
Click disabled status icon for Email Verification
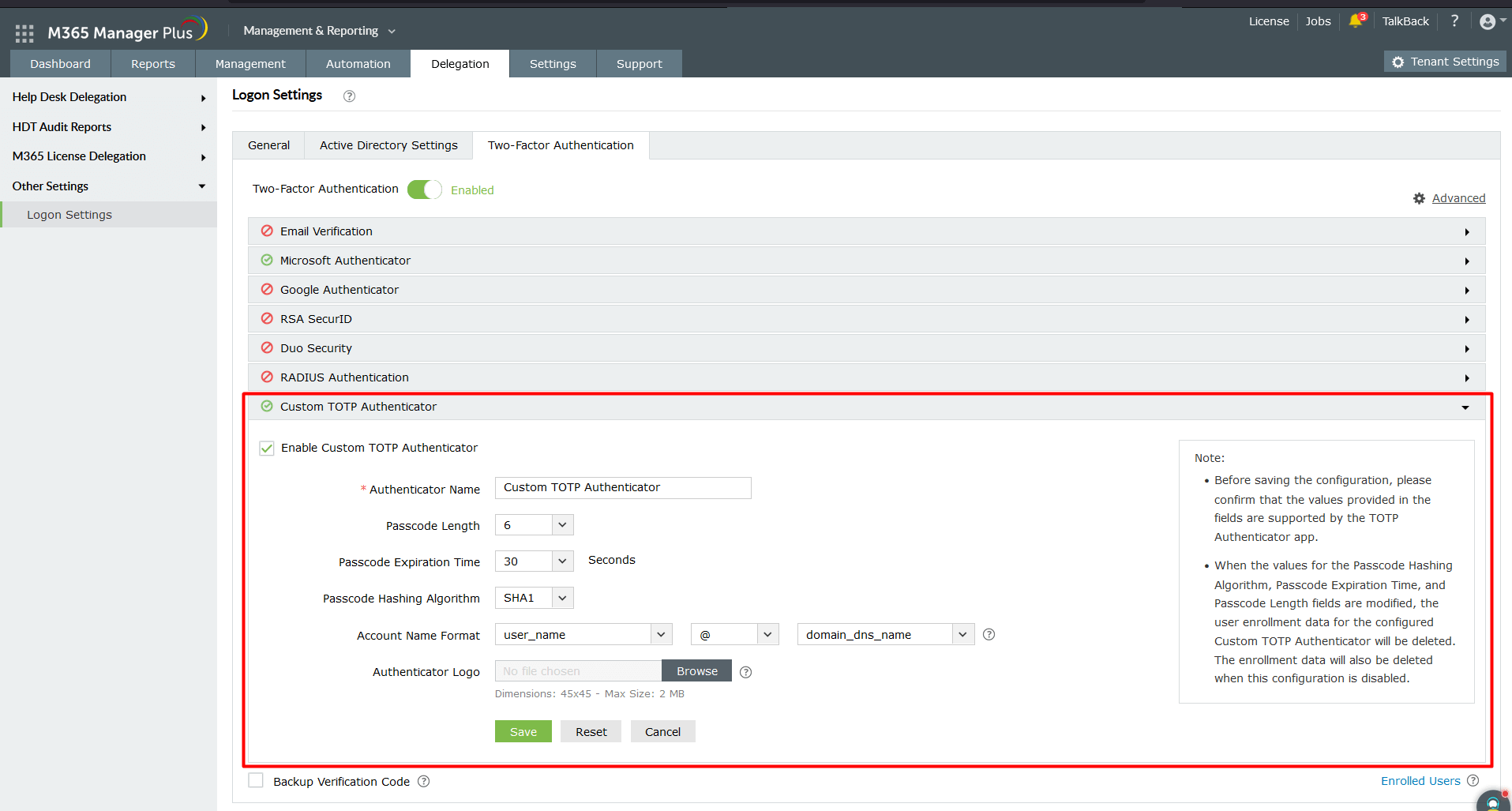(x=267, y=231)
